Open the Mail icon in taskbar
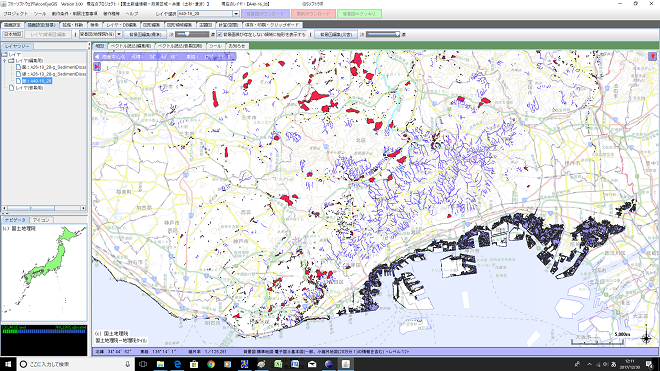 [x=312, y=364]
